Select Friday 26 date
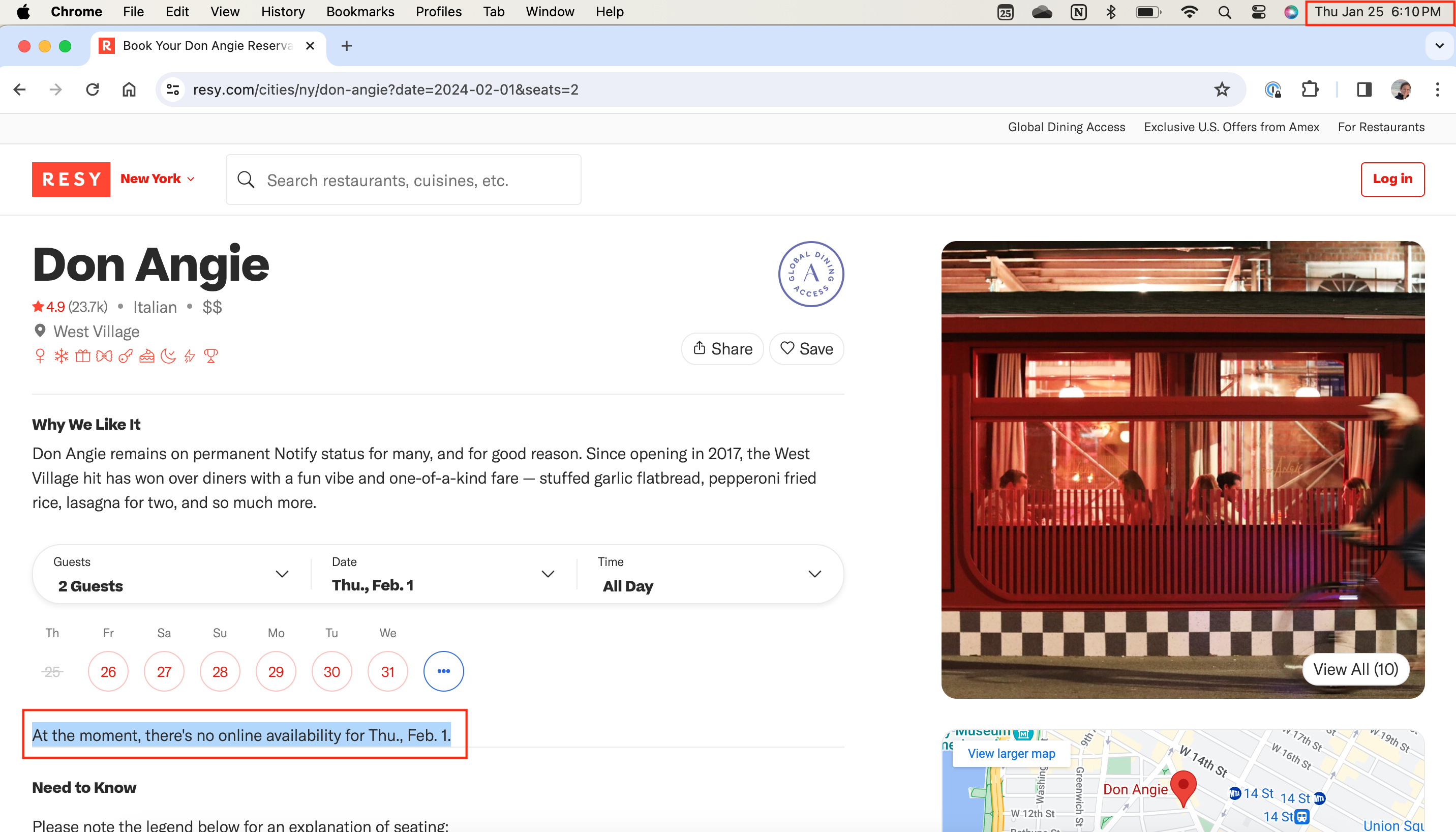The image size is (1456, 832). click(108, 671)
